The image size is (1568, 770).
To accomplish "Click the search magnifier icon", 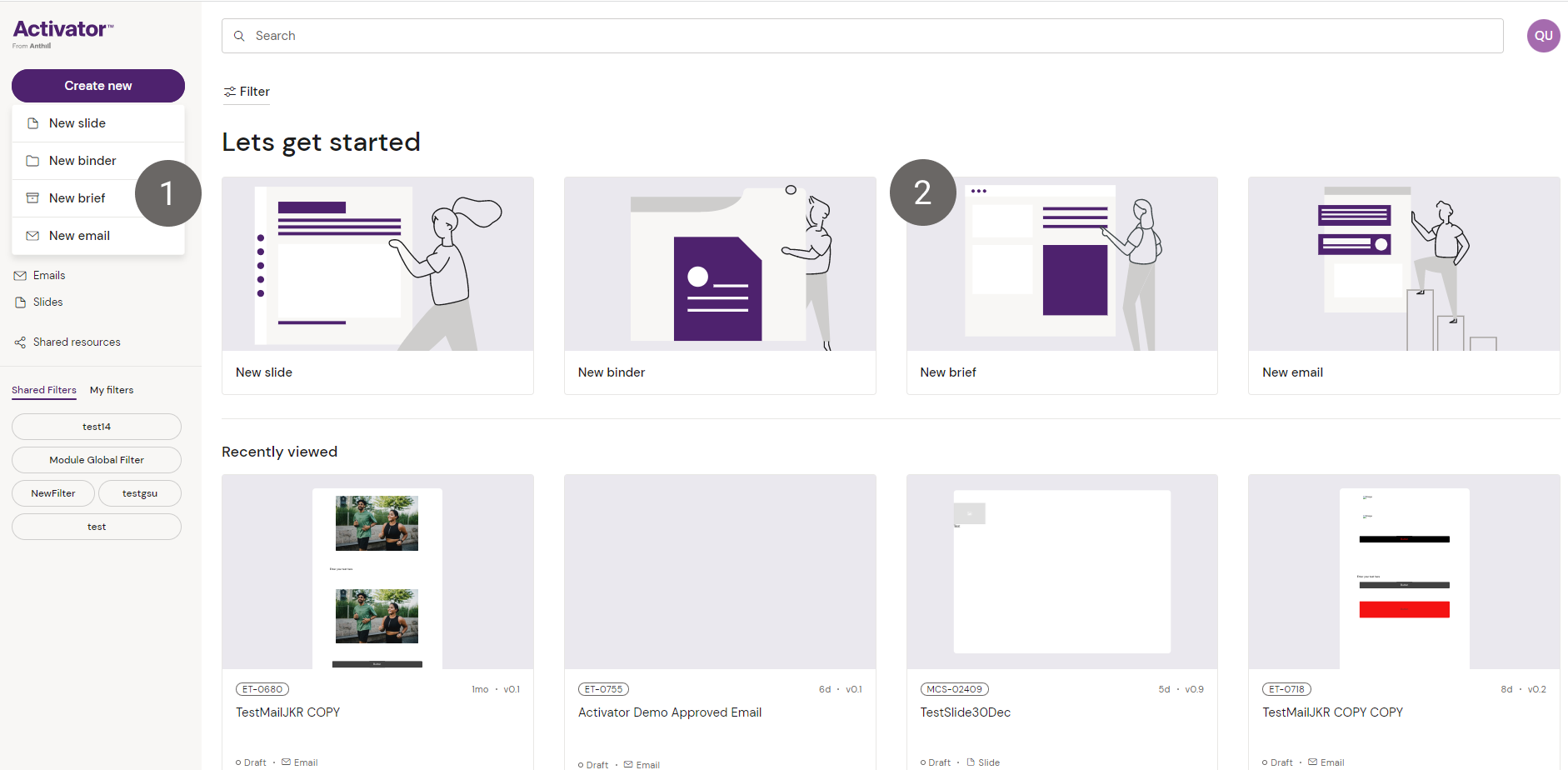I will point(239,36).
